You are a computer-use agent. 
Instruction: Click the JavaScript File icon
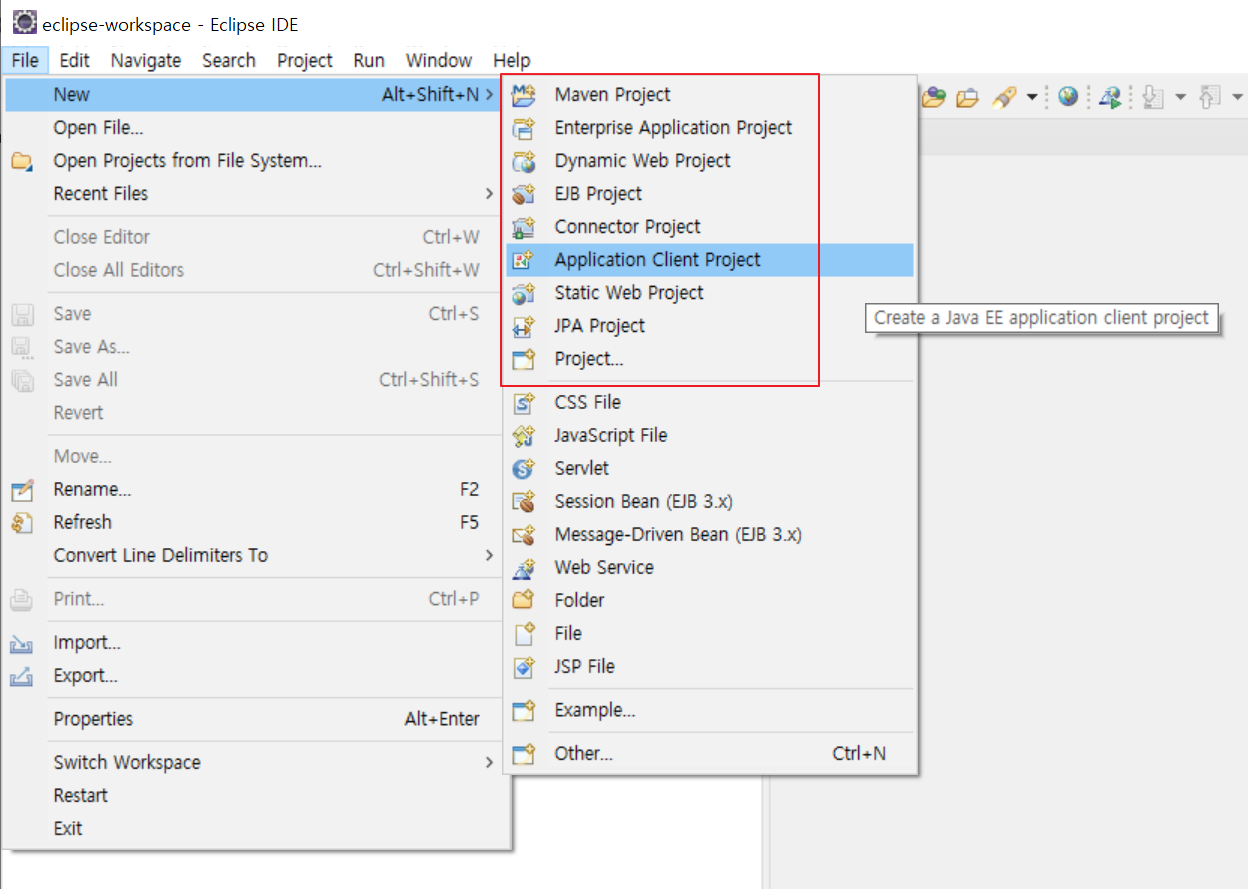pyautogui.click(x=523, y=436)
